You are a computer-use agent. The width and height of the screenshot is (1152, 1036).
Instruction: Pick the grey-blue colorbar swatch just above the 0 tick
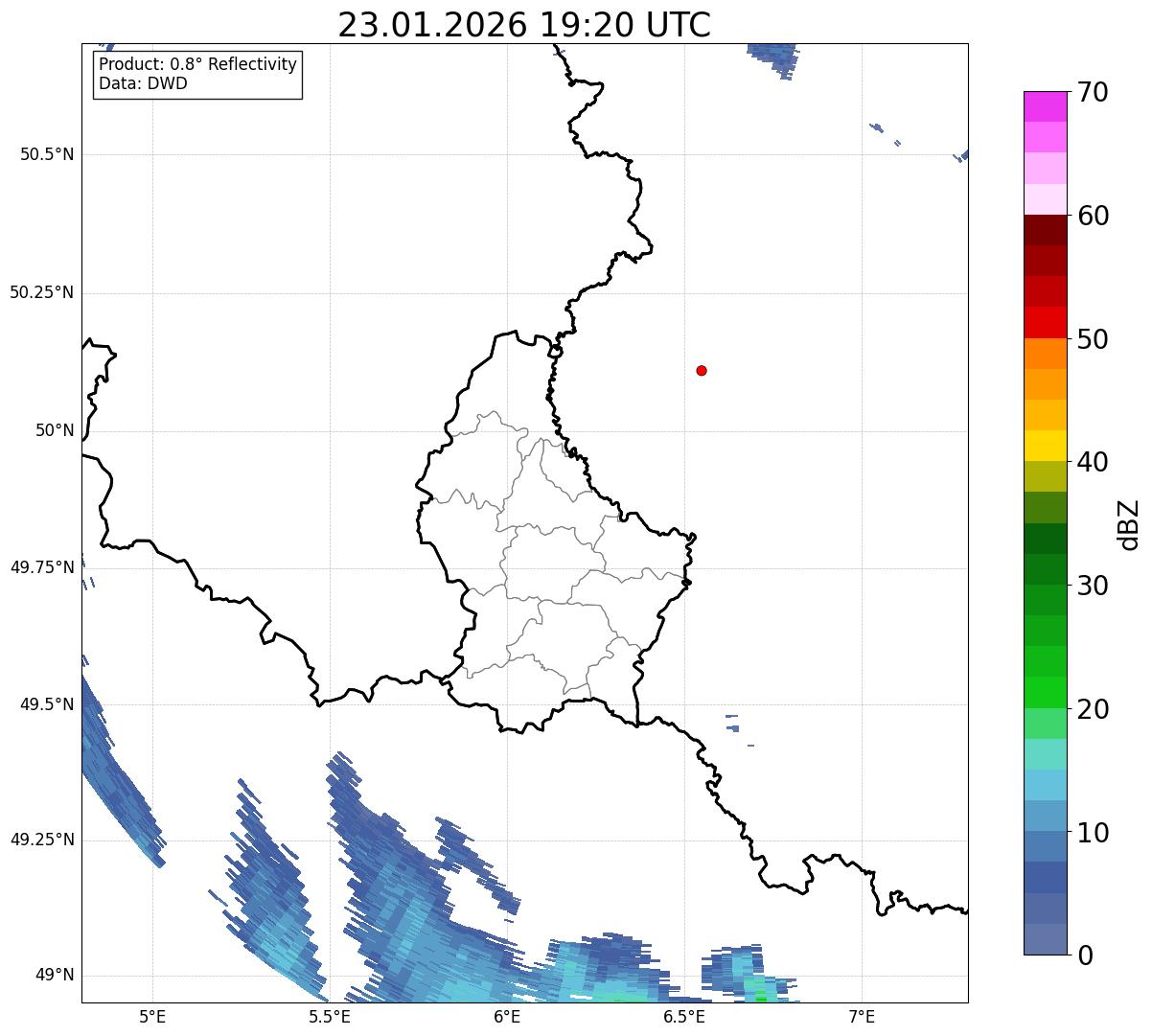point(1046,939)
